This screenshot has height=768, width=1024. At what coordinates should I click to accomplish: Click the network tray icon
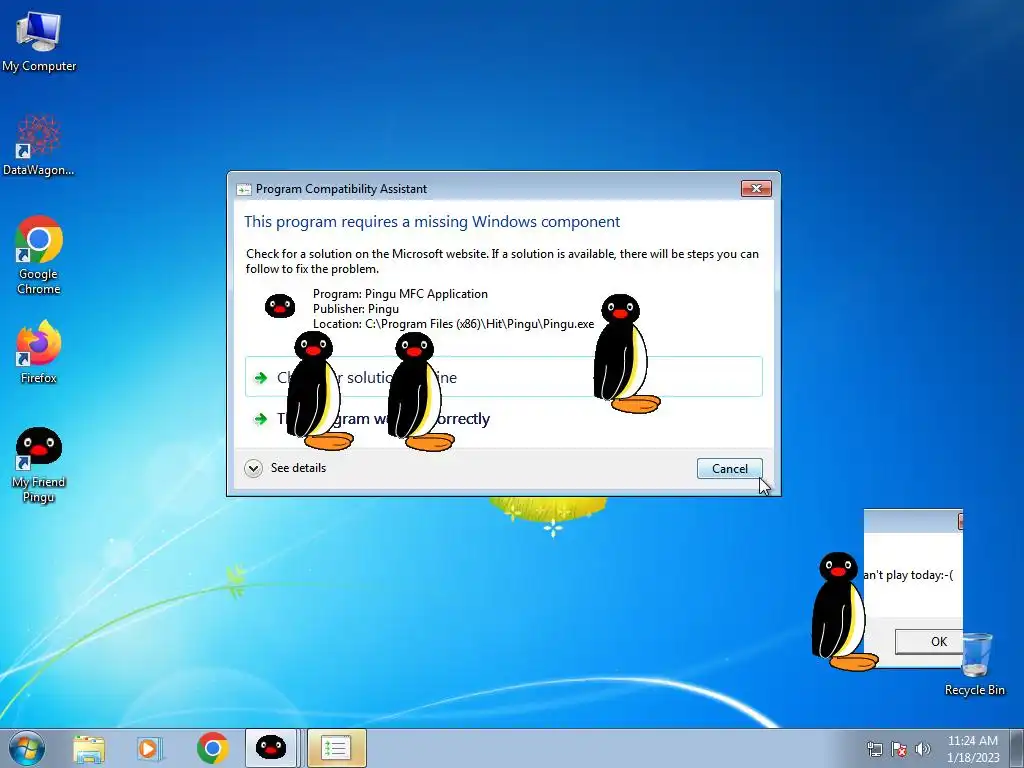(x=874, y=749)
